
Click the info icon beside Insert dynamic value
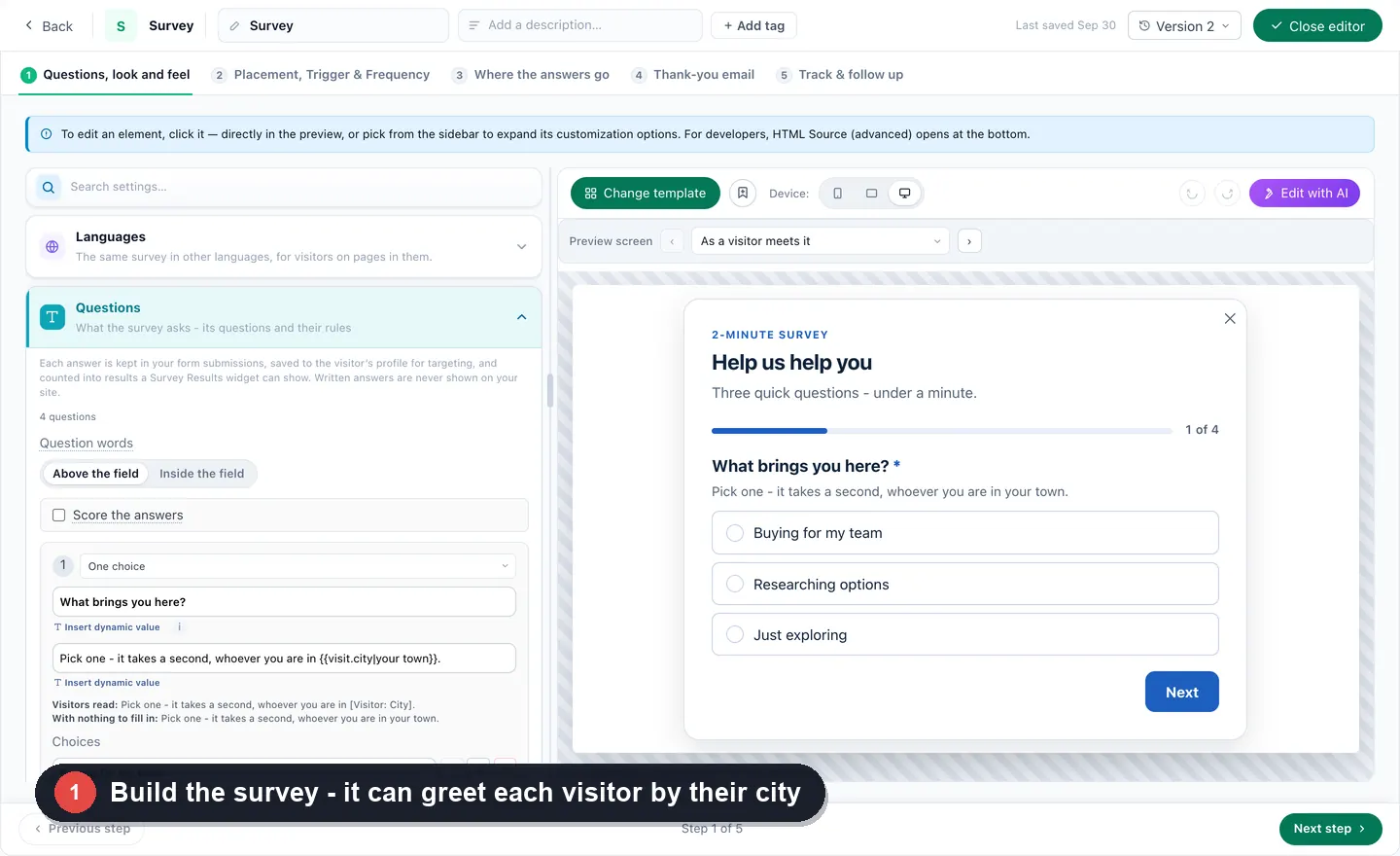click(x=180, y=627)
